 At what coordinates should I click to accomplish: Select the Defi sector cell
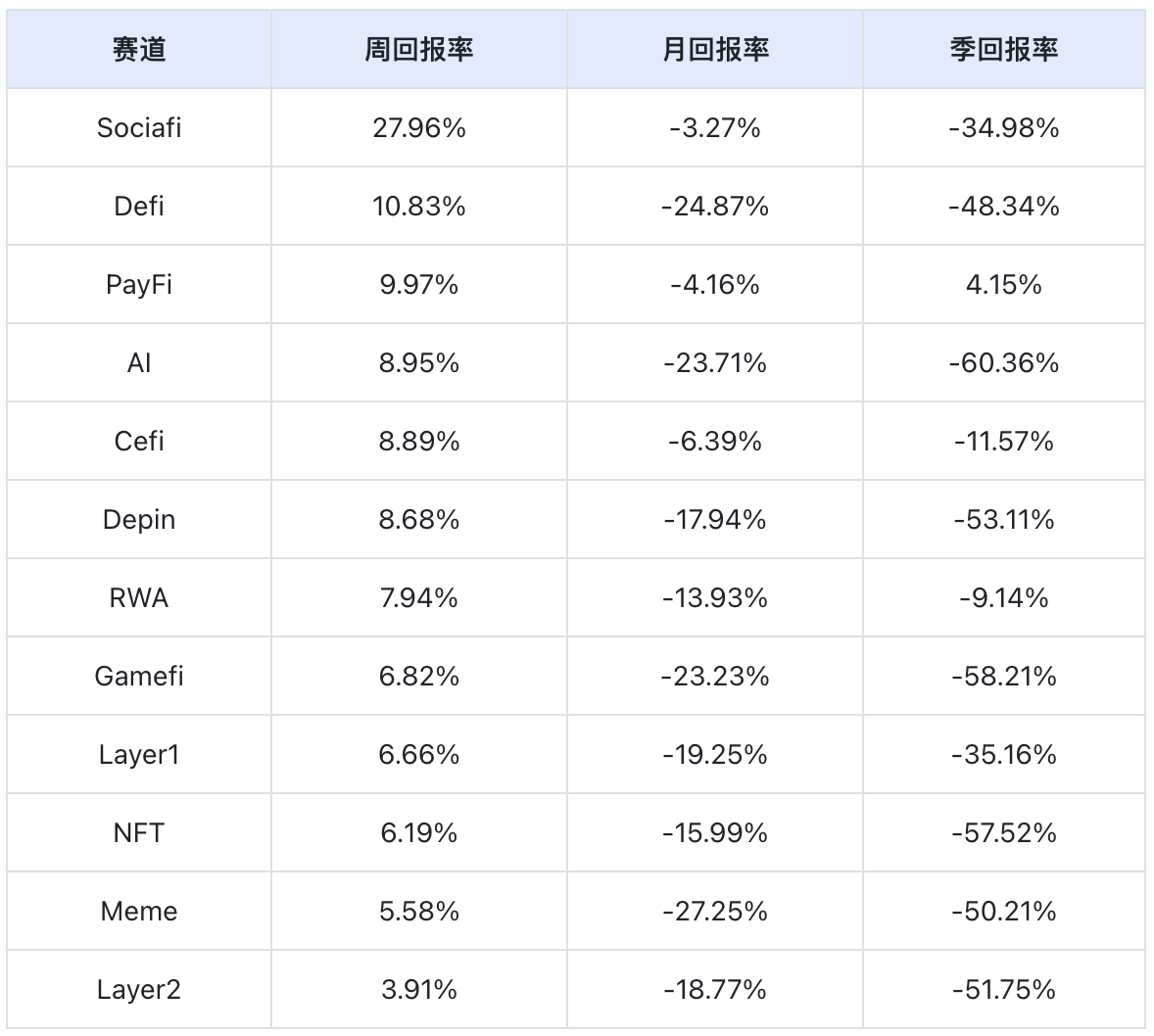tap(139, 206)
